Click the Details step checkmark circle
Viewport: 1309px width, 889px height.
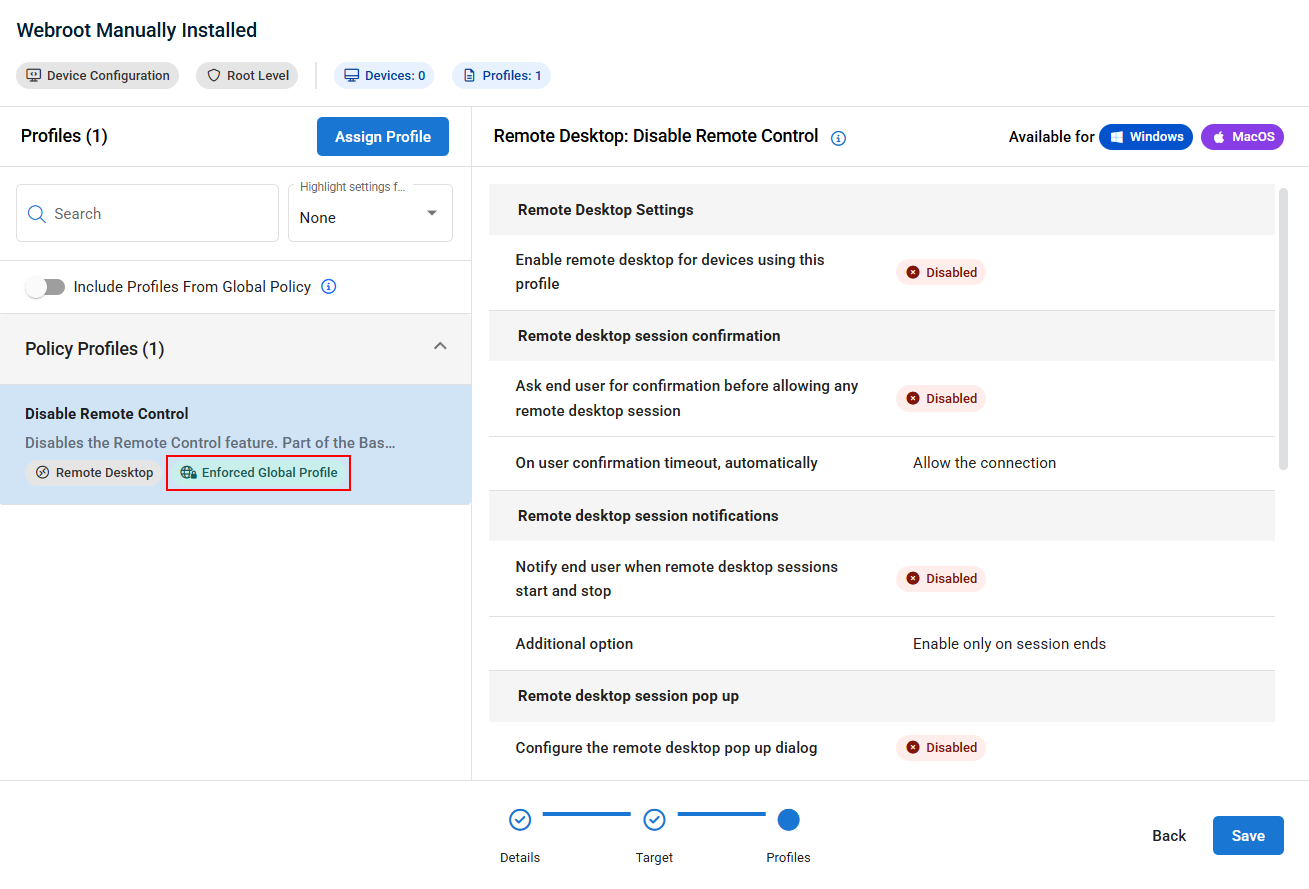click(x=520, y=820)
